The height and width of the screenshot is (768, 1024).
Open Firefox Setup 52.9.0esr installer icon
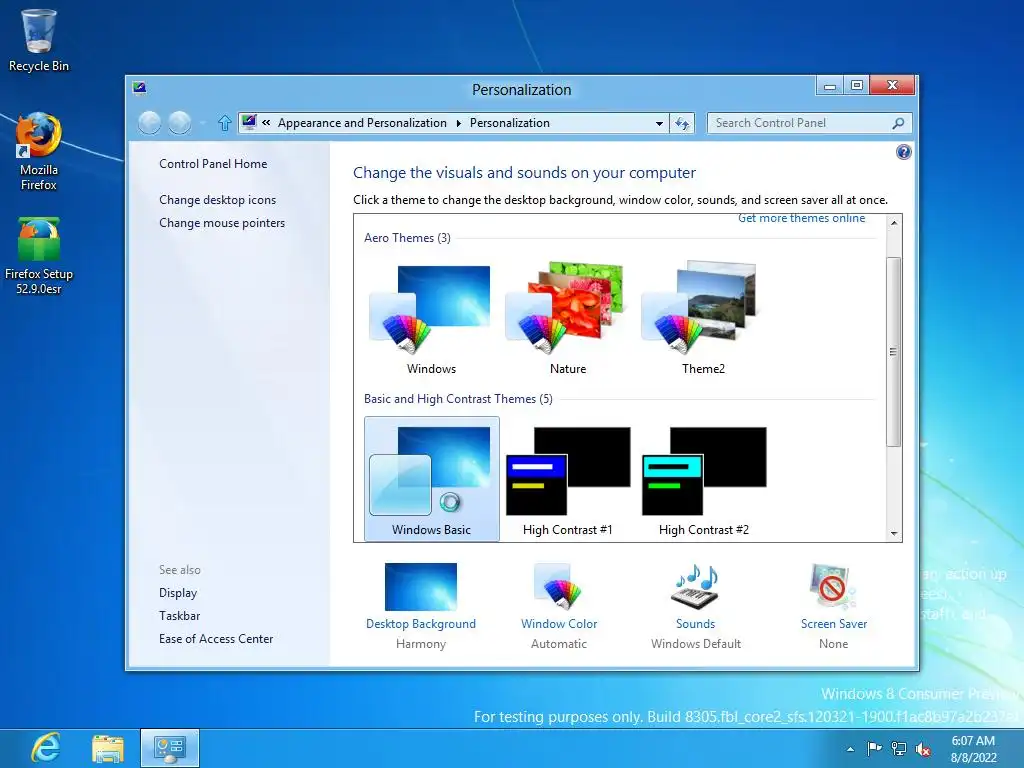[x=39, y=256]
